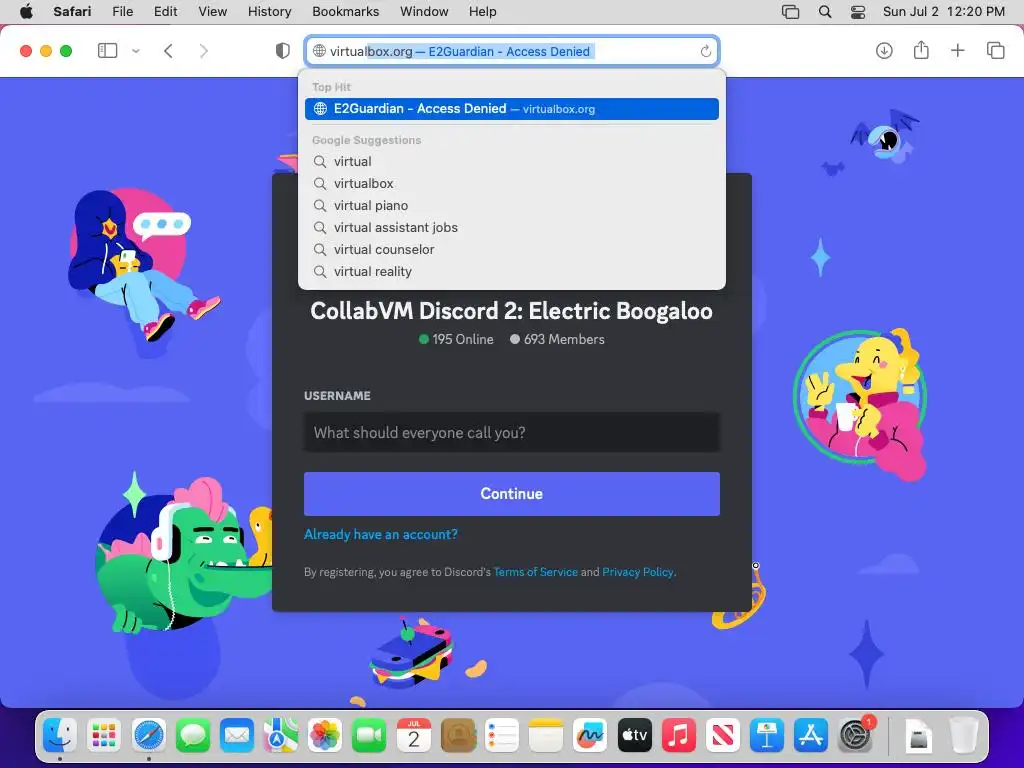
Task: Toggle the Safari sidebar button
Action: pyautogui.click(x=107, y=51)
